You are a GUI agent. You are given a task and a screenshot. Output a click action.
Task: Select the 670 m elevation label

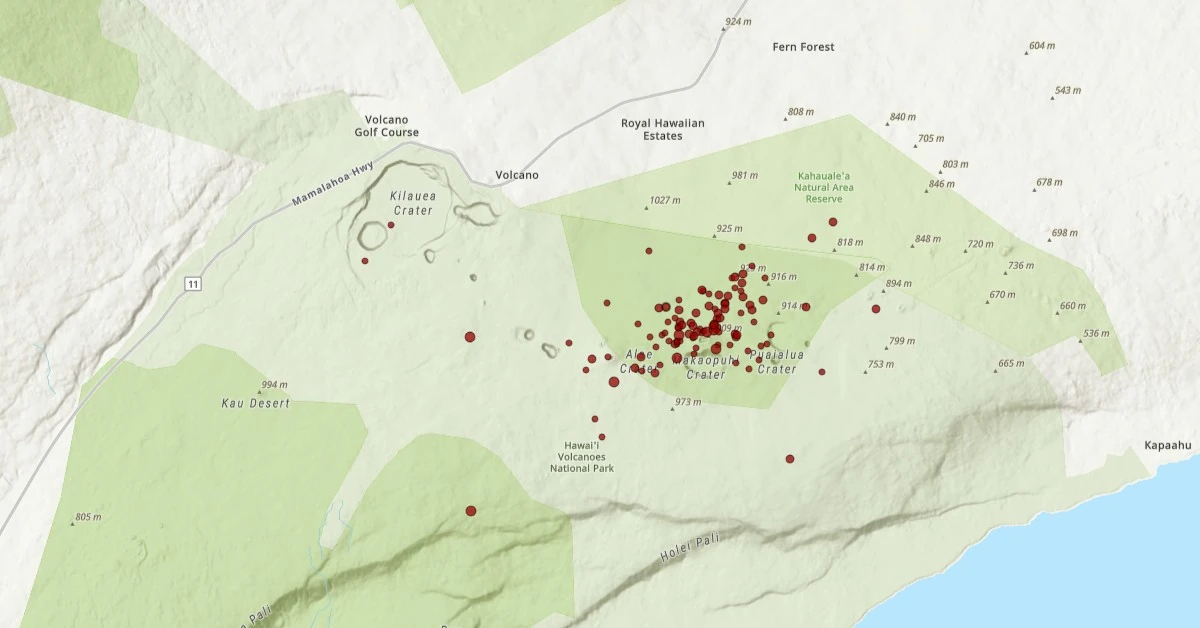(x=1002, y=295)
